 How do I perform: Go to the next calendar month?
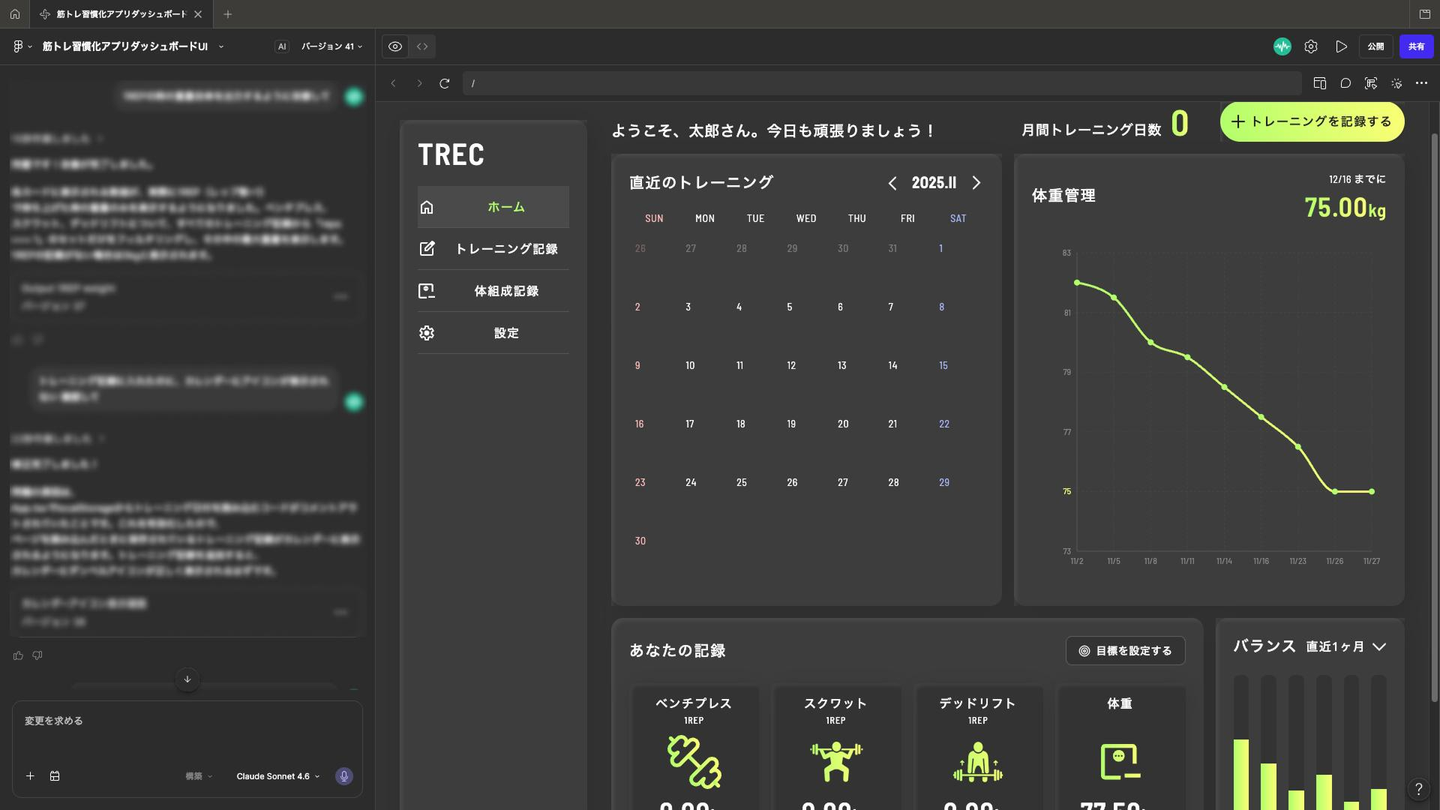(x=976, y=183)
